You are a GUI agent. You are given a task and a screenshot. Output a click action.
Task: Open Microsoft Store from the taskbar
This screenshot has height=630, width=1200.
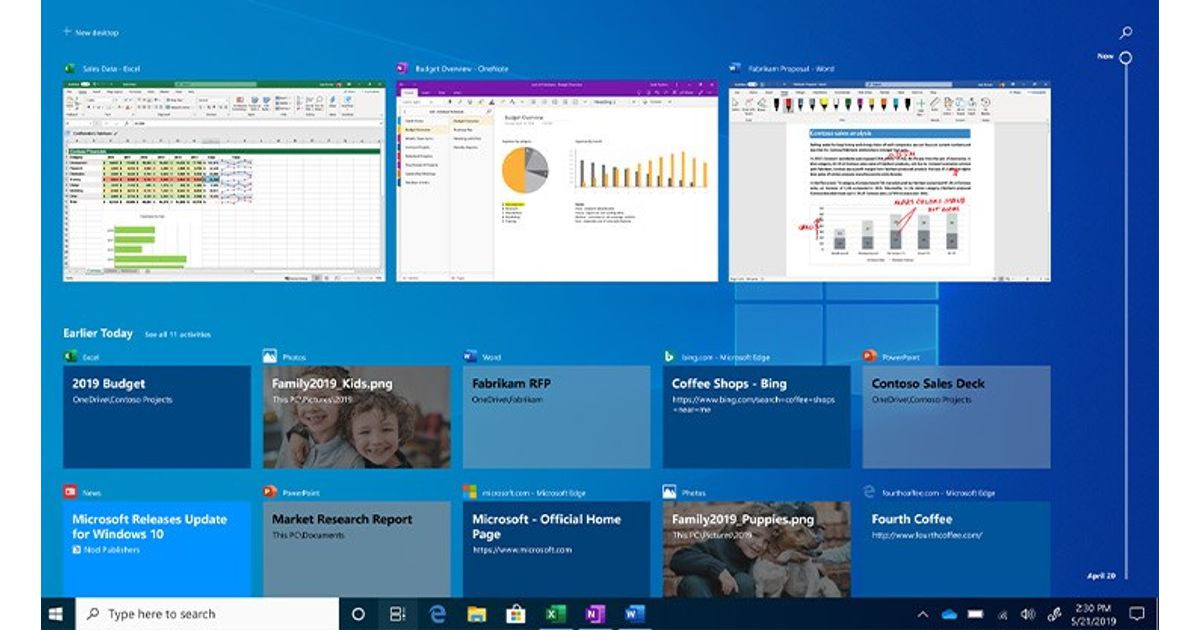pos(516,613)
